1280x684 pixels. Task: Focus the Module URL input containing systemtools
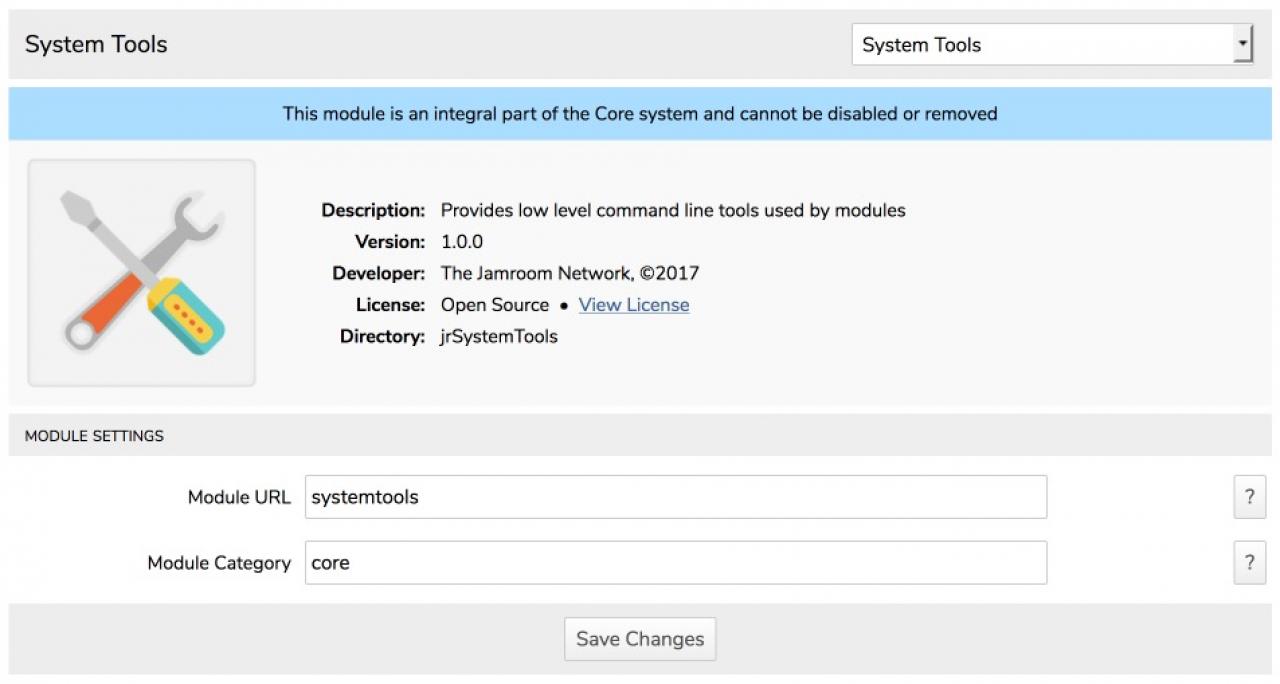click(675, 497)
